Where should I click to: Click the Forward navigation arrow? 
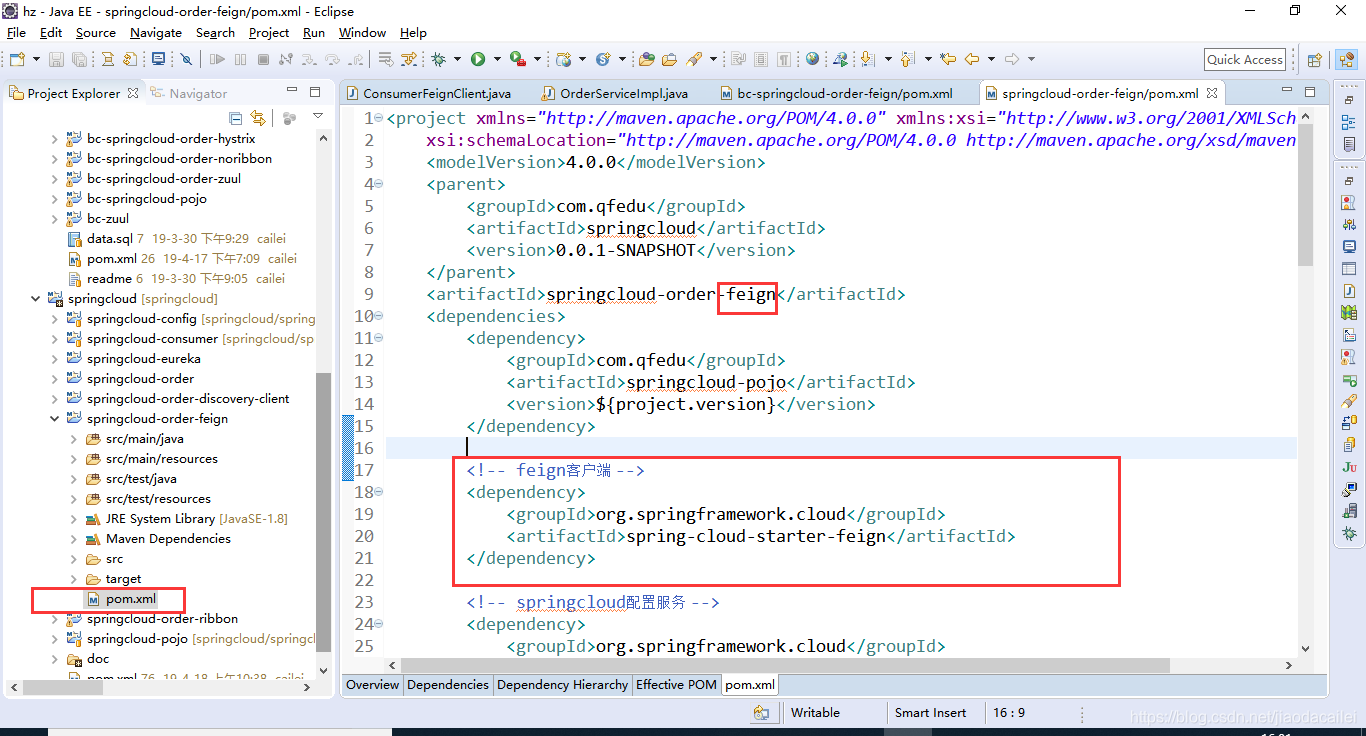[x=1011, y=60]
